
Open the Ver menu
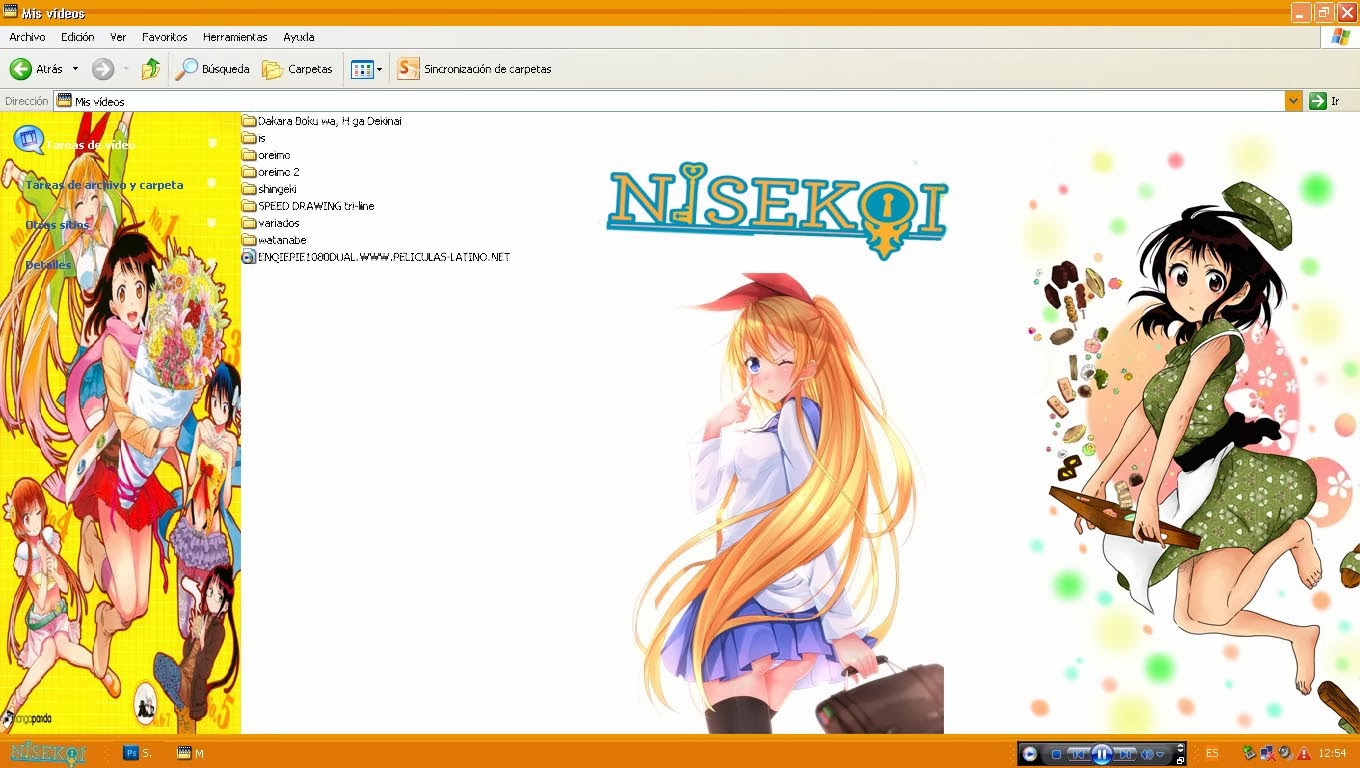click(118, 37)
